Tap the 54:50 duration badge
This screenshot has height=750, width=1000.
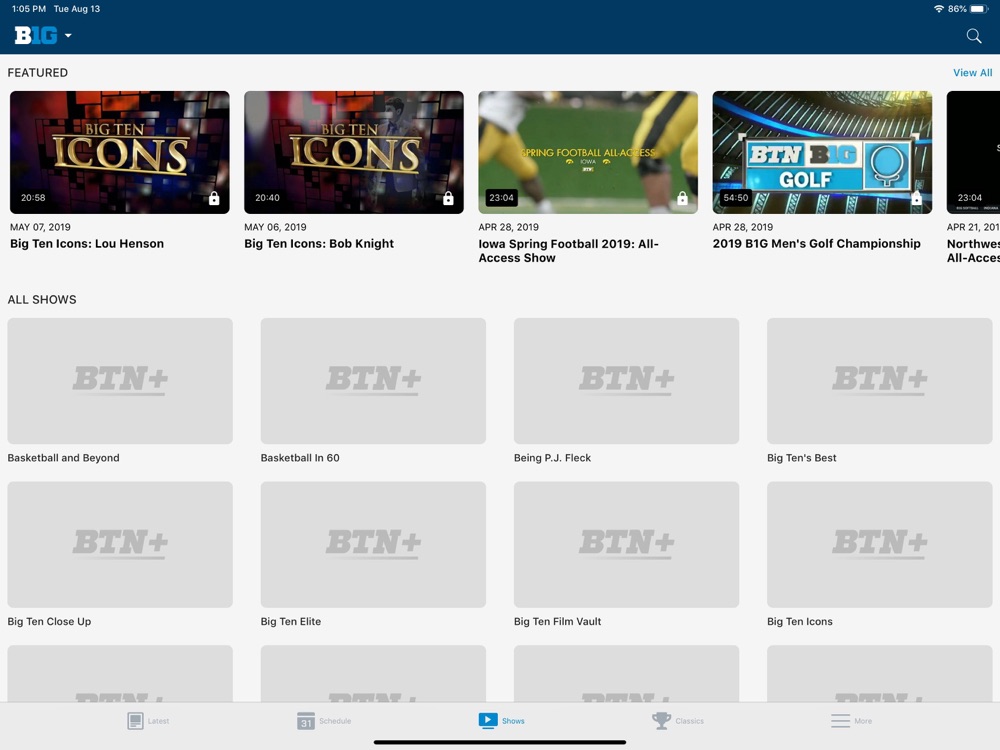[735, 198]
